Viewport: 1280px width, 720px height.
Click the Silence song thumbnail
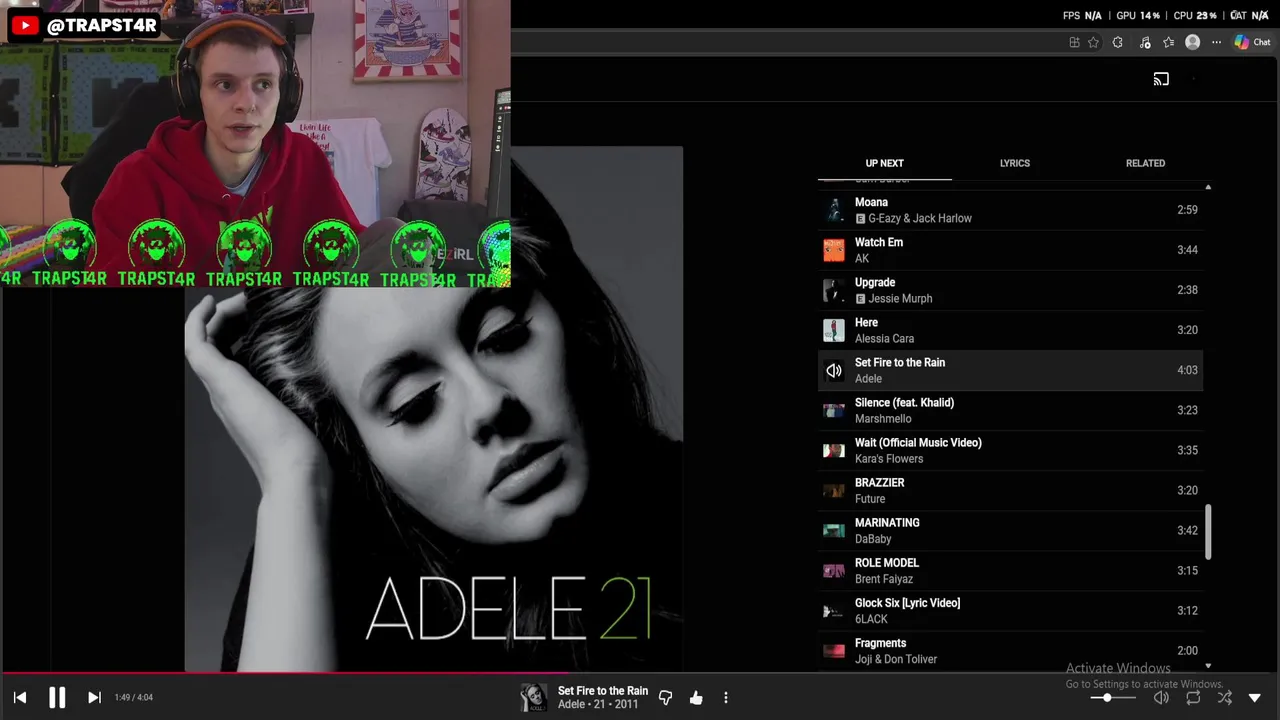click(833, 410)
